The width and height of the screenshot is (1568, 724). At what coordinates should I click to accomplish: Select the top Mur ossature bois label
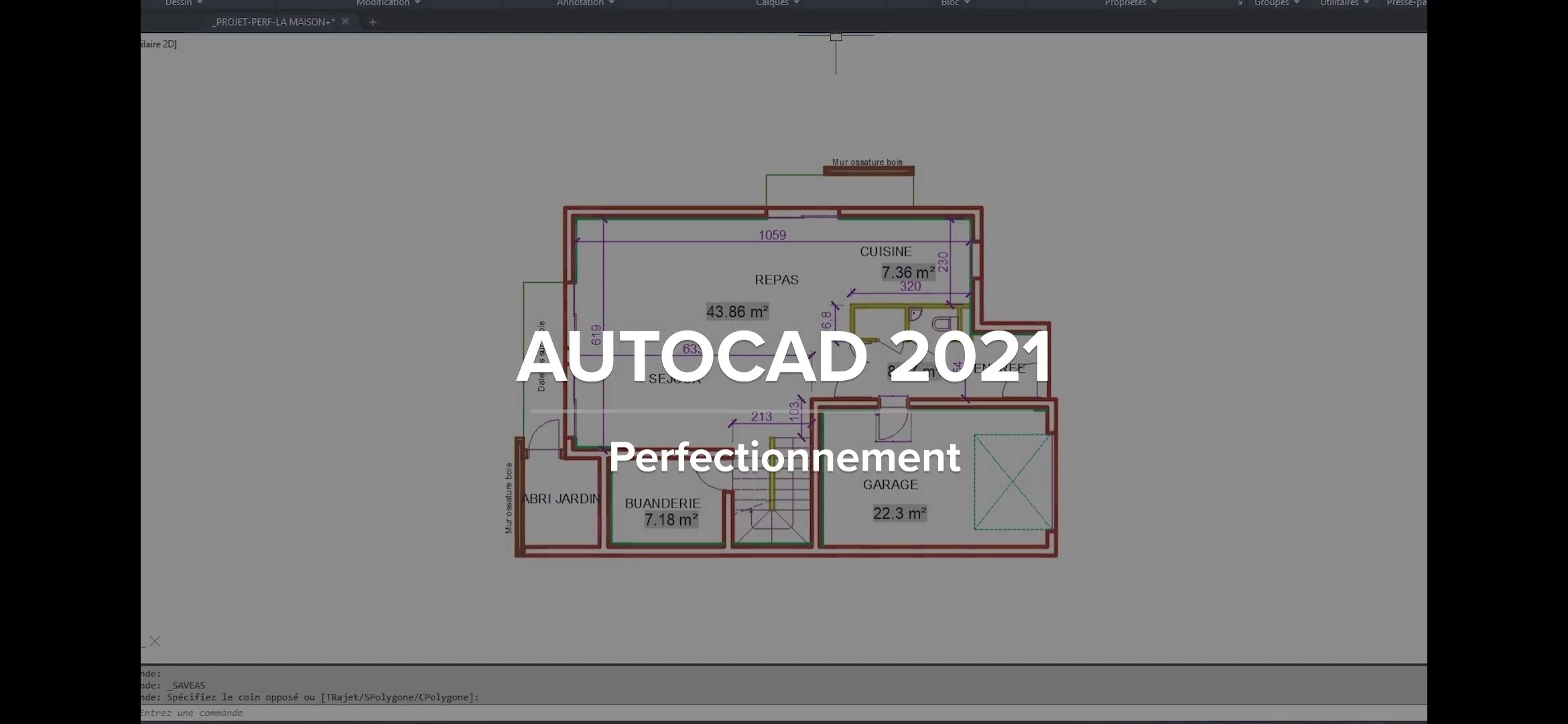[x=867, y=162]
